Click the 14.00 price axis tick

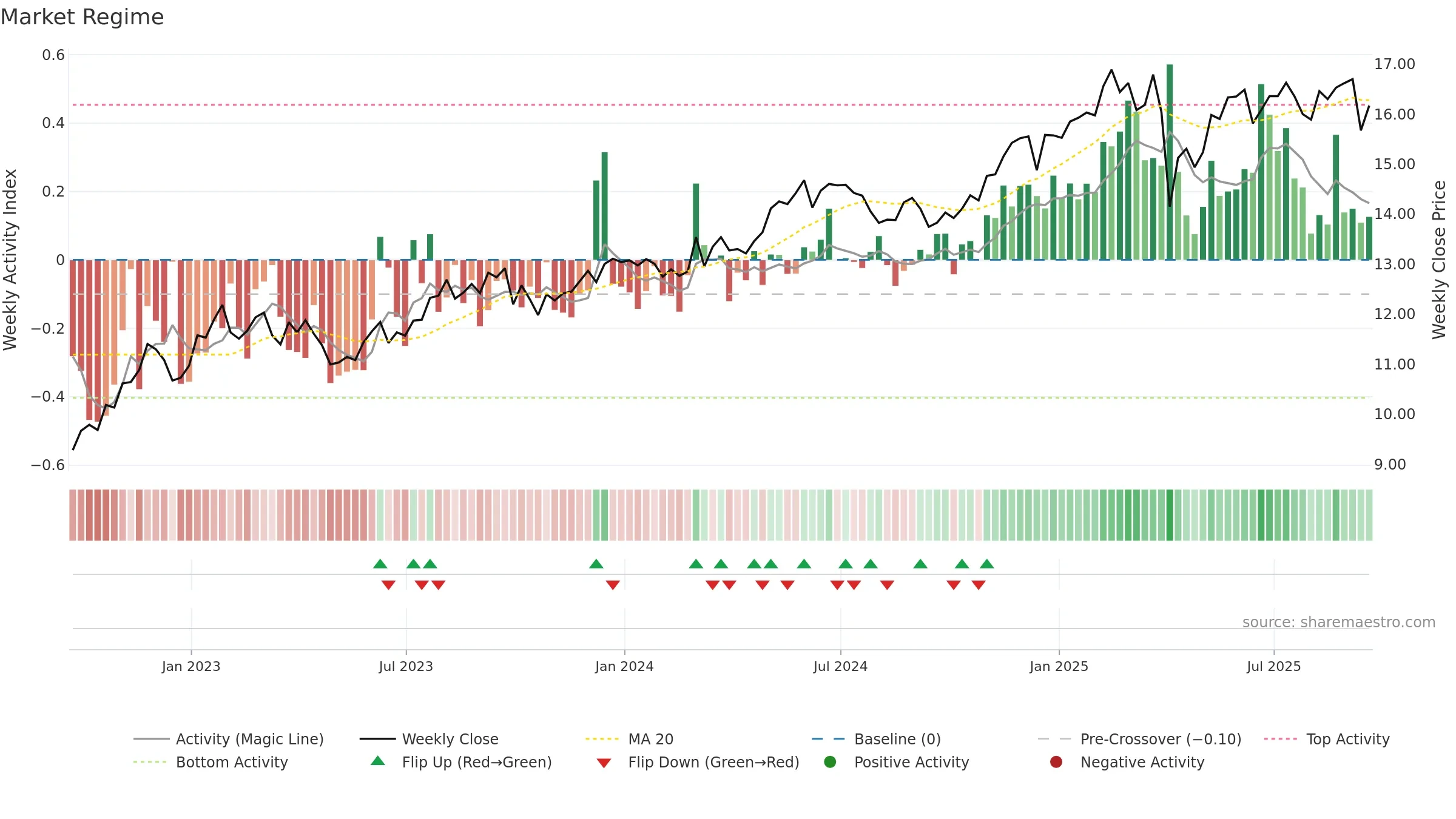click(x=1395, y=214)
